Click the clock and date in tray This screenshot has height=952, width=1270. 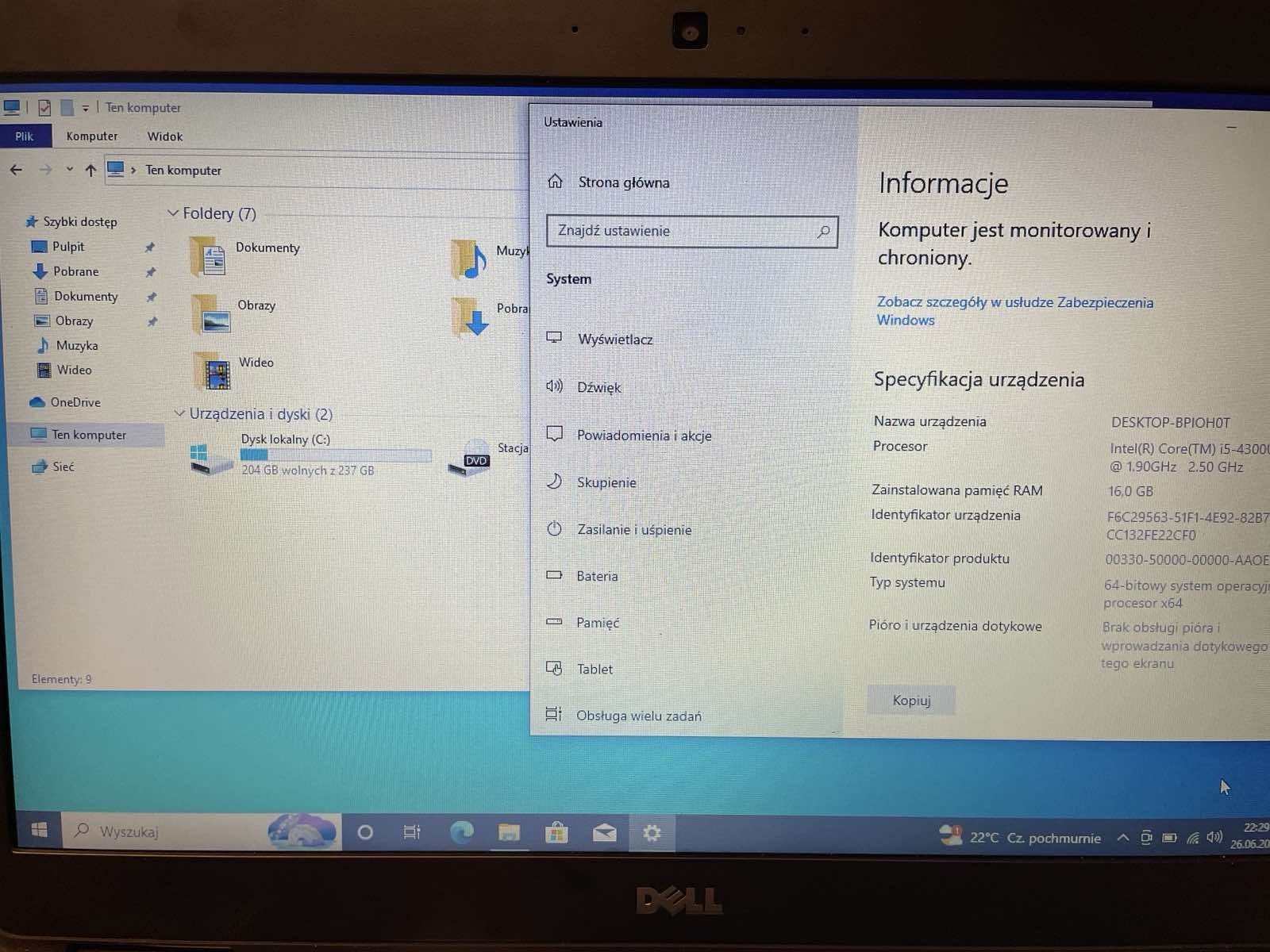tap(1249, 835)
